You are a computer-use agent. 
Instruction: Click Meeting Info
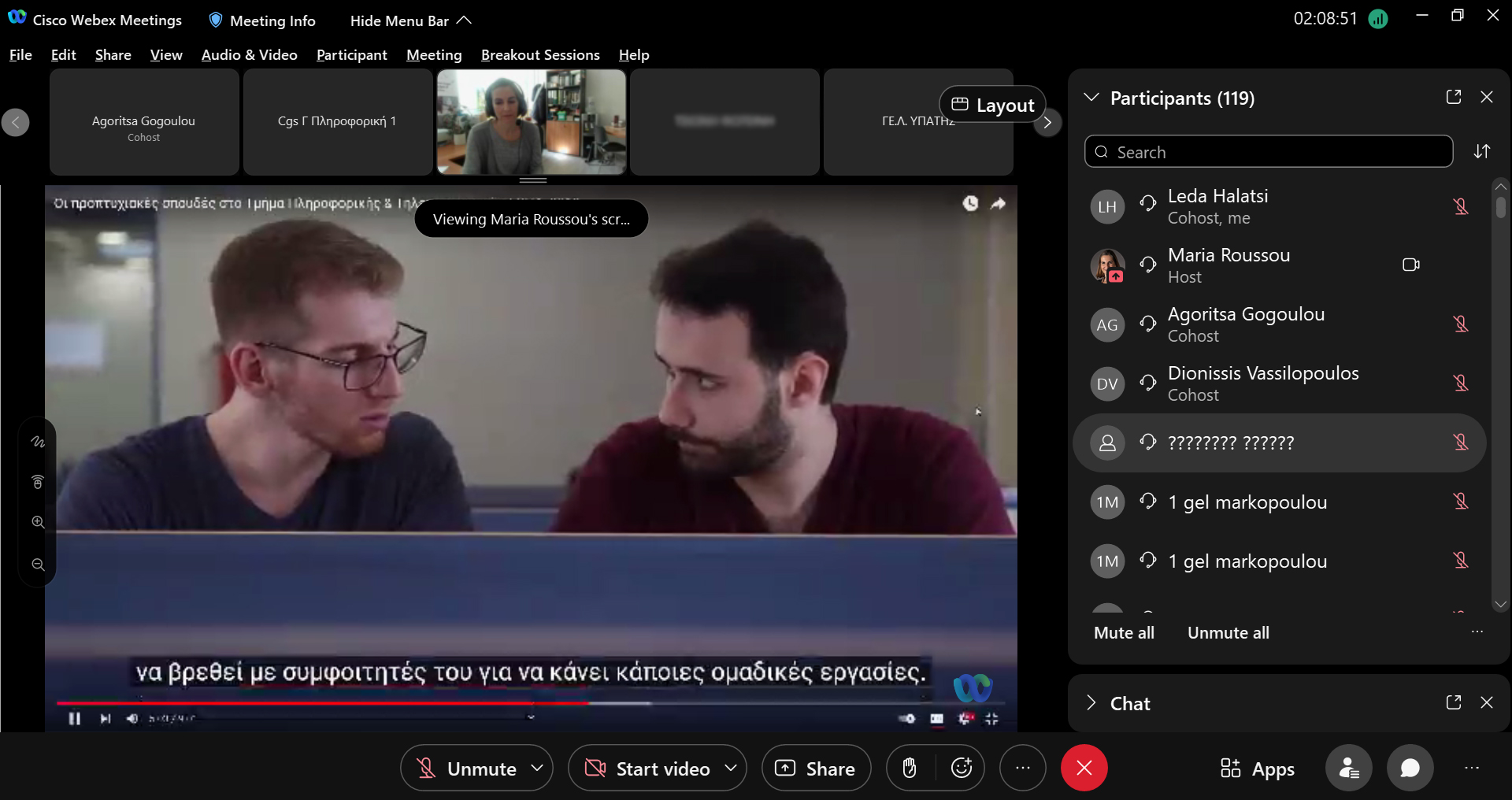262,20
